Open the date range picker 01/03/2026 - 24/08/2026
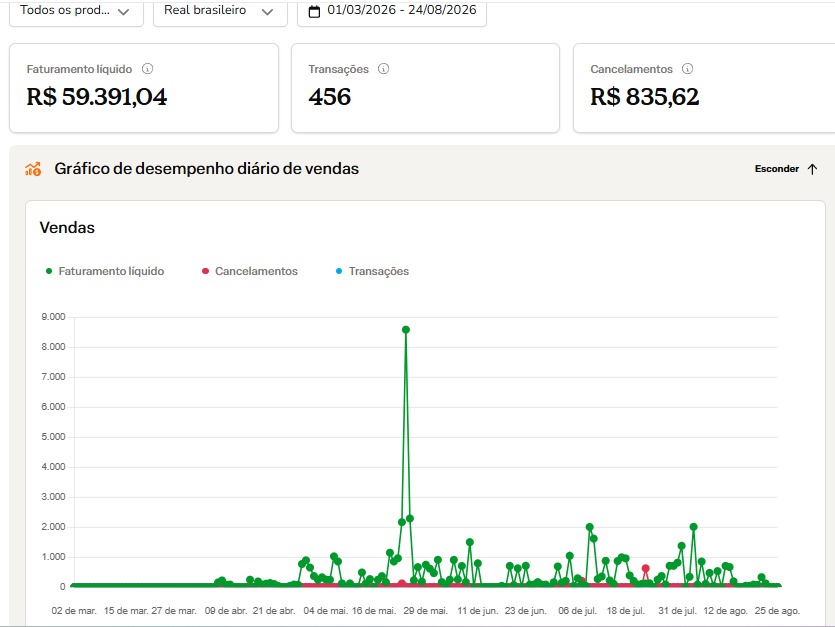Screen dimensions: 835x627 pyautogui.click(x=391, y=12)
